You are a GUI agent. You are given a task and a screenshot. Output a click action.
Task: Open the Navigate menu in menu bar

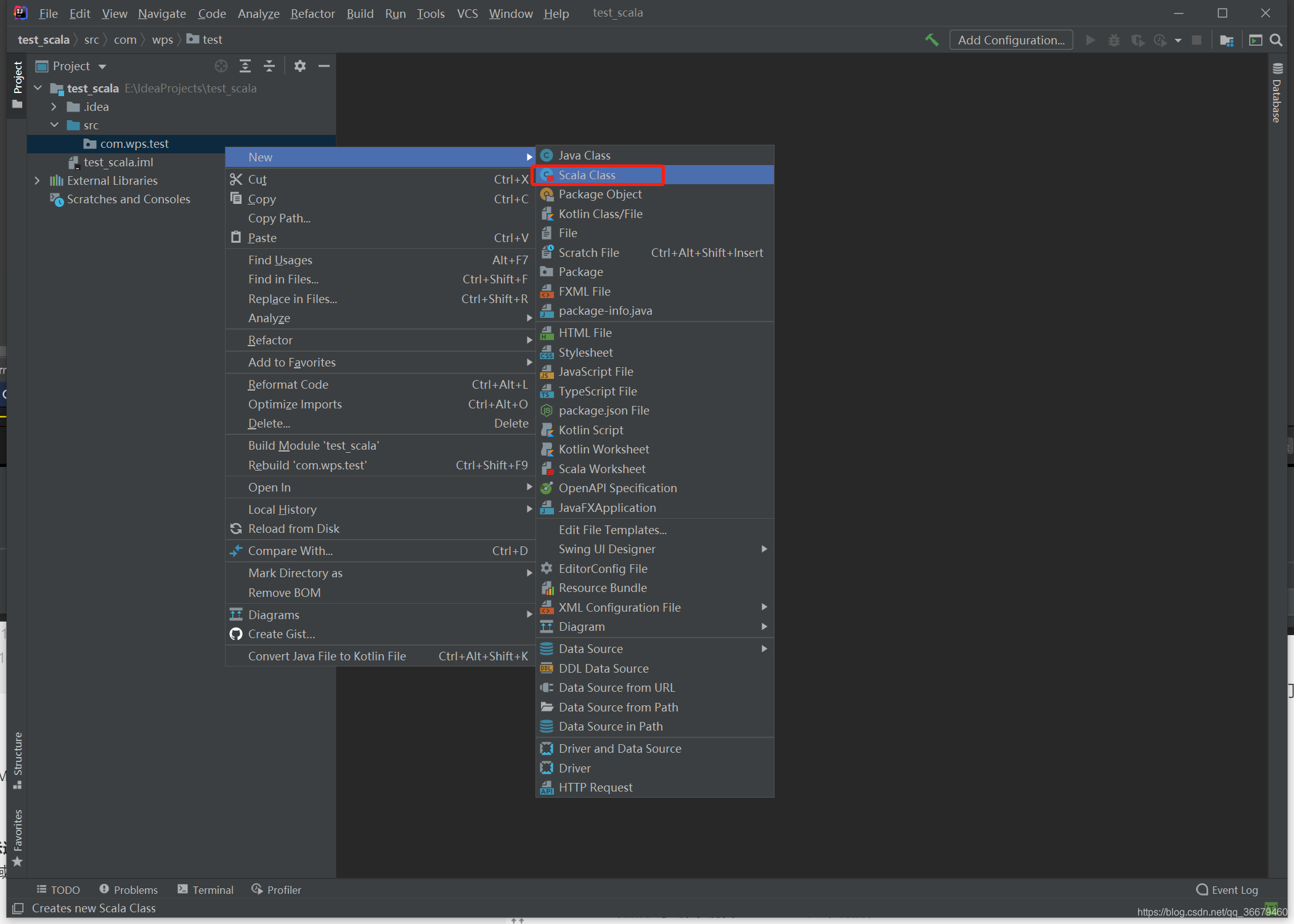click(x=162, y=13)
